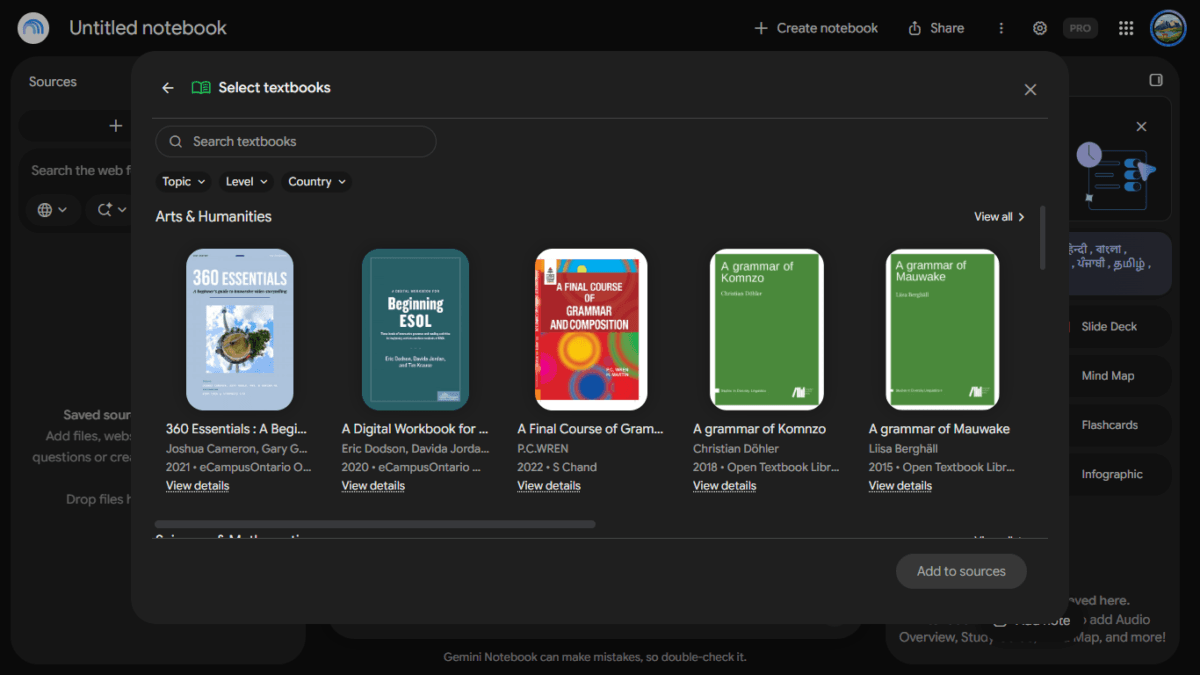View details for A Final Course of Grammar
This screenshot has height=675, width=1200.
pyautogui.click(x=549, y=486)
